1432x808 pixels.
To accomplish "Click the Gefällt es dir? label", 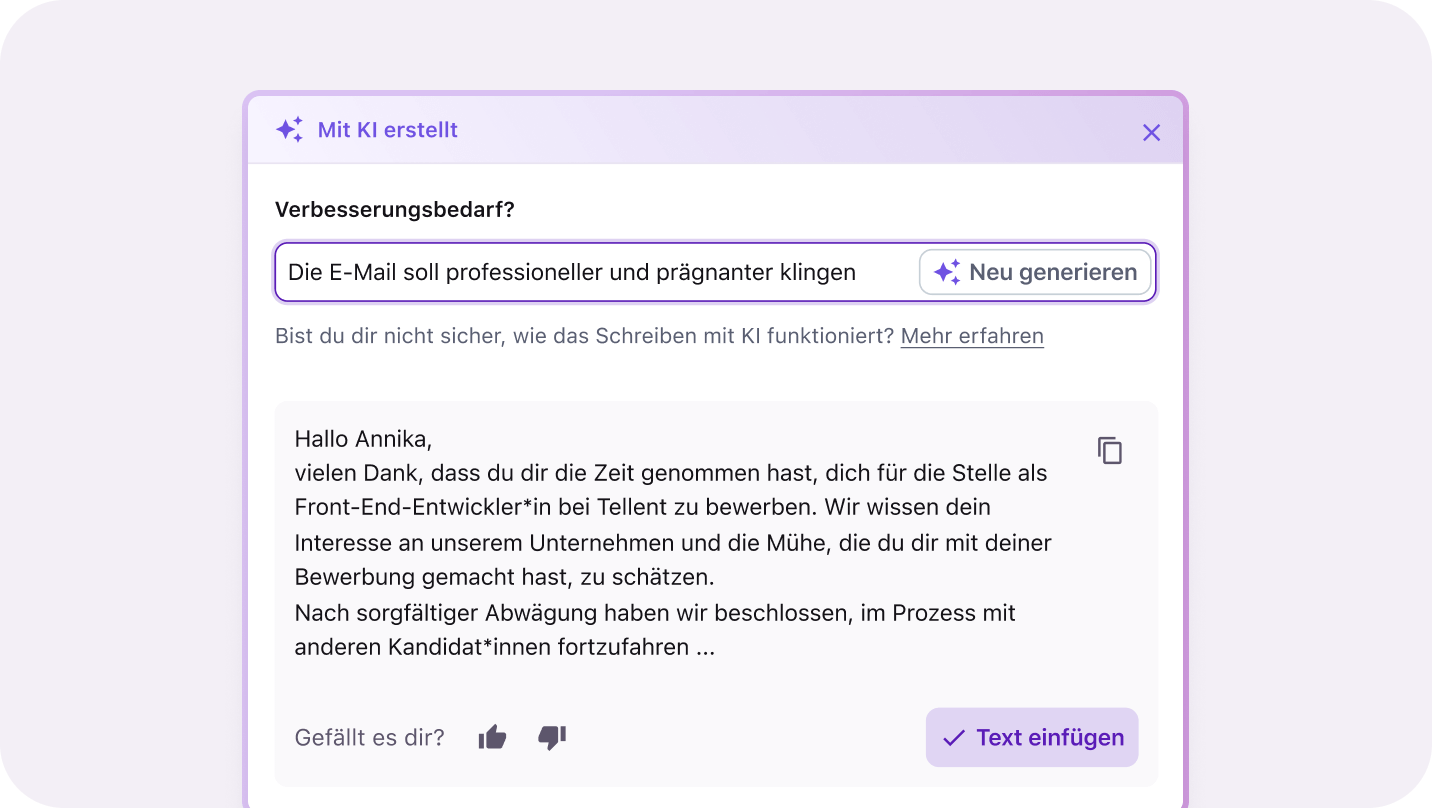I will [369, 738].
